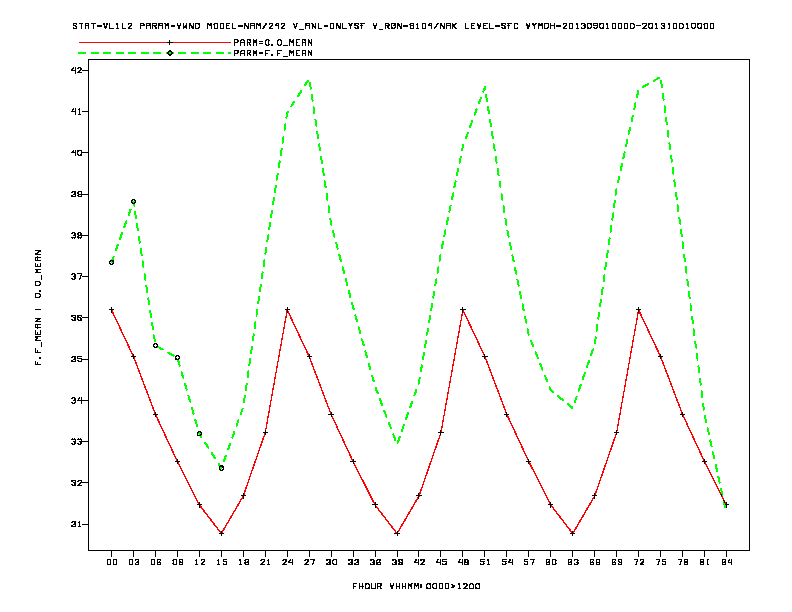Image resolution: width=792 pixels, height=612 pixels.
Task: Click the PARM=F.F_MEAN legend label
Action: (x=273, y=53)
